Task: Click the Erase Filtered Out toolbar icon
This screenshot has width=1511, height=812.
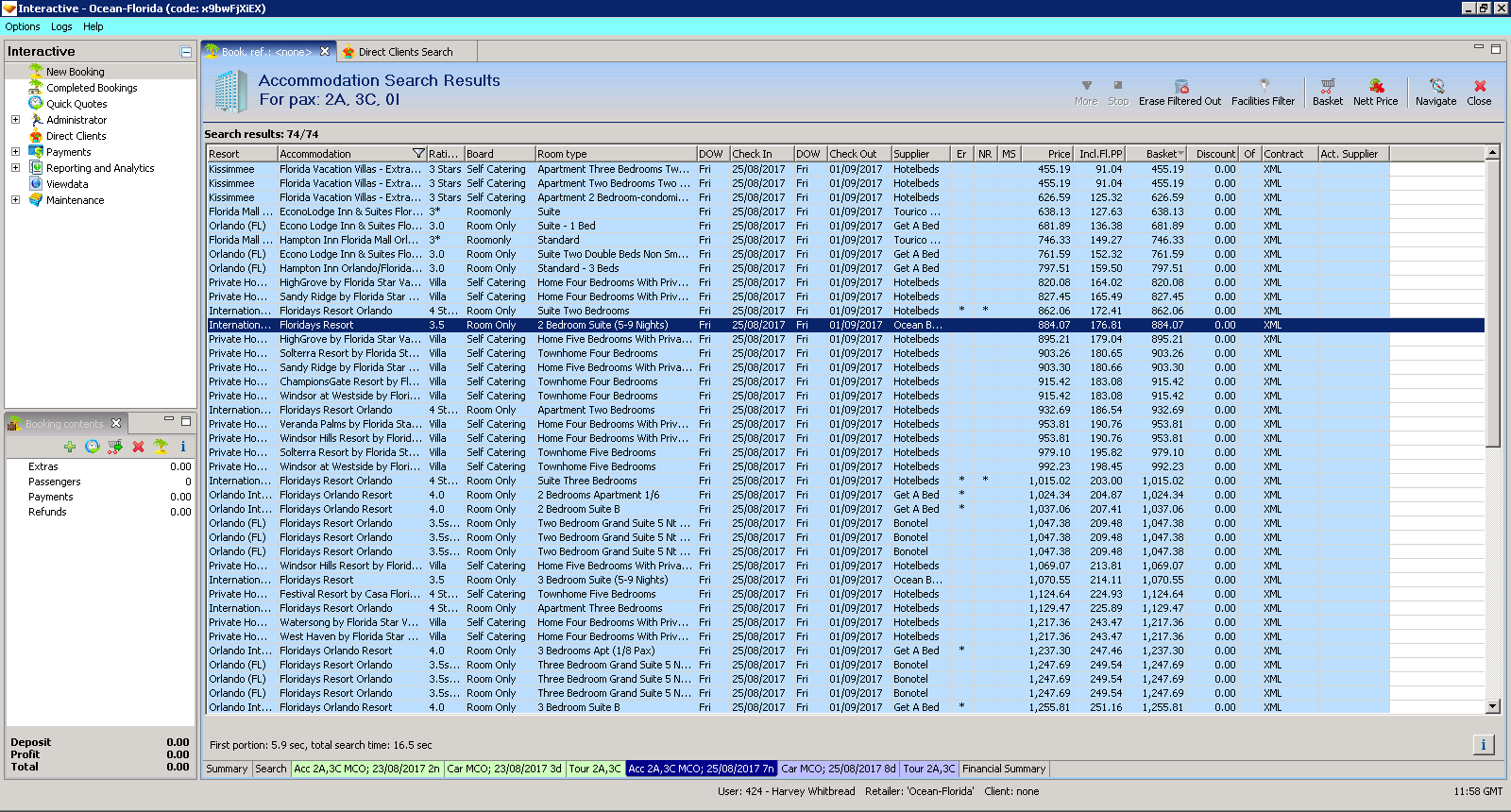Action: [x=1180, y=87]
